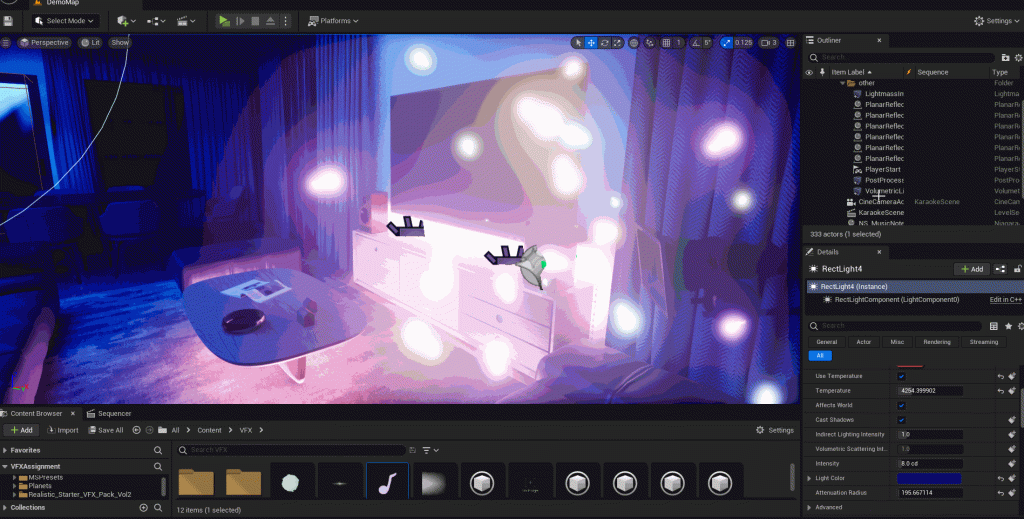
Task: Disable the Cast Shadows checkbox
Action: pyautogui.click(x=901, y=420)
